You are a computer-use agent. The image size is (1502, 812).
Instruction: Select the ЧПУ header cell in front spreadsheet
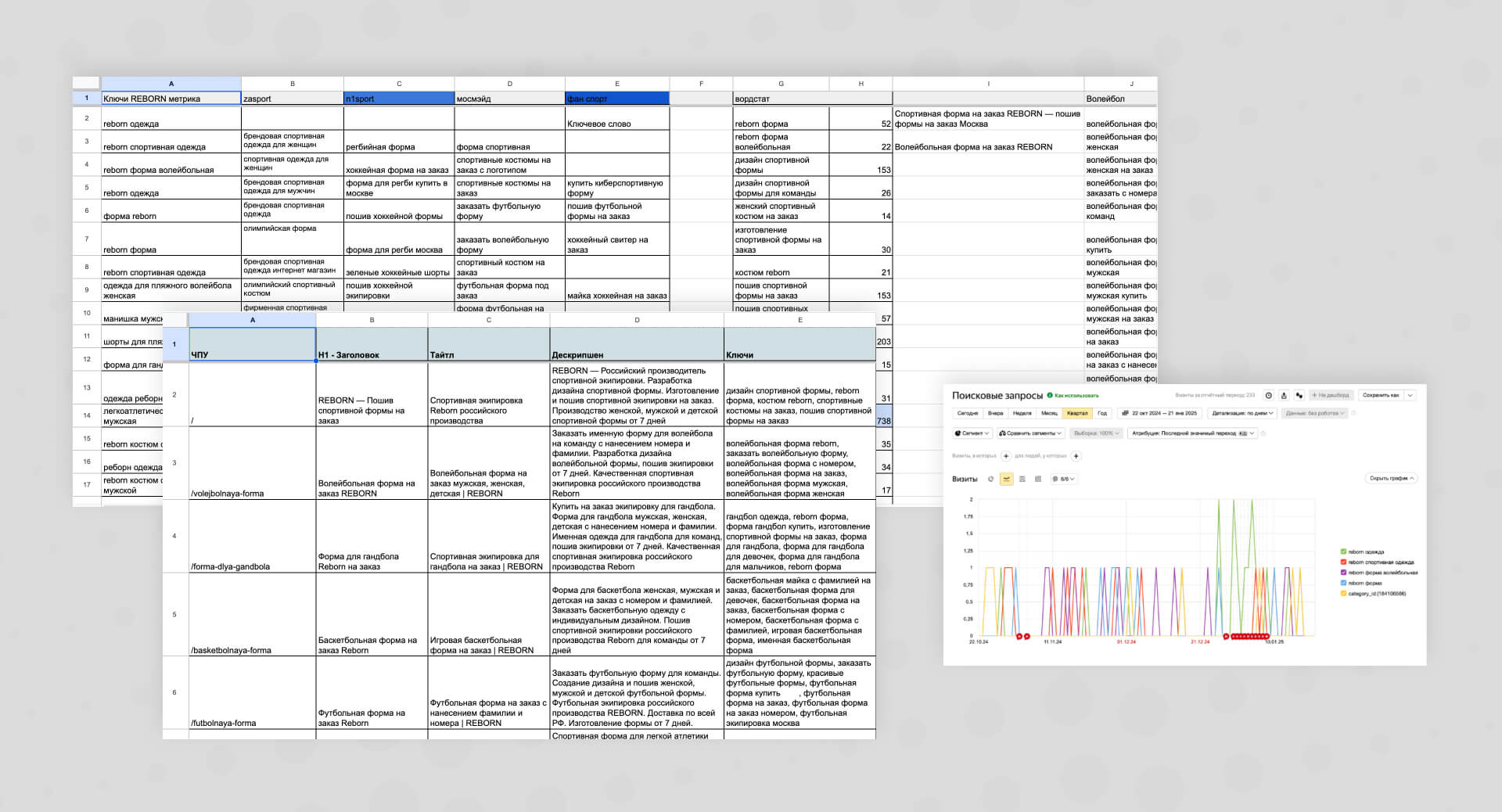pyautogui.click(x=253, y=344)
